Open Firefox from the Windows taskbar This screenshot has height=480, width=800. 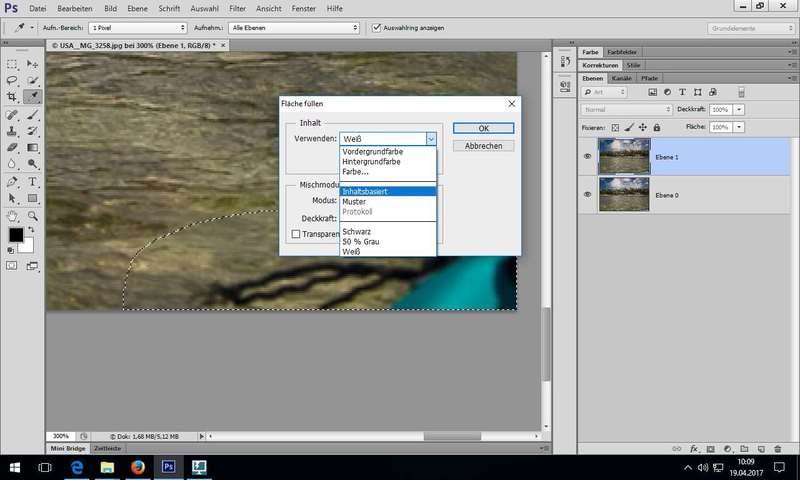pyautogui.click(x=137, y=466)
